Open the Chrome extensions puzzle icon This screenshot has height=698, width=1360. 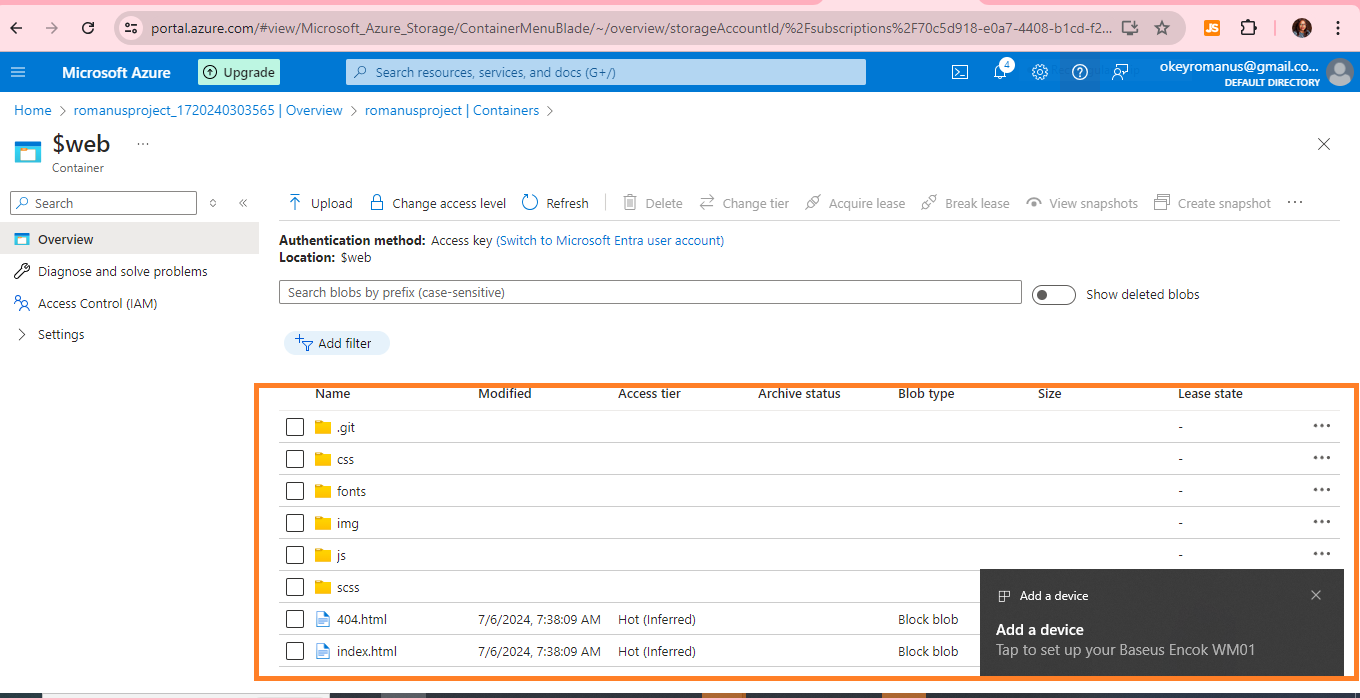click(x=1248, y=28)
